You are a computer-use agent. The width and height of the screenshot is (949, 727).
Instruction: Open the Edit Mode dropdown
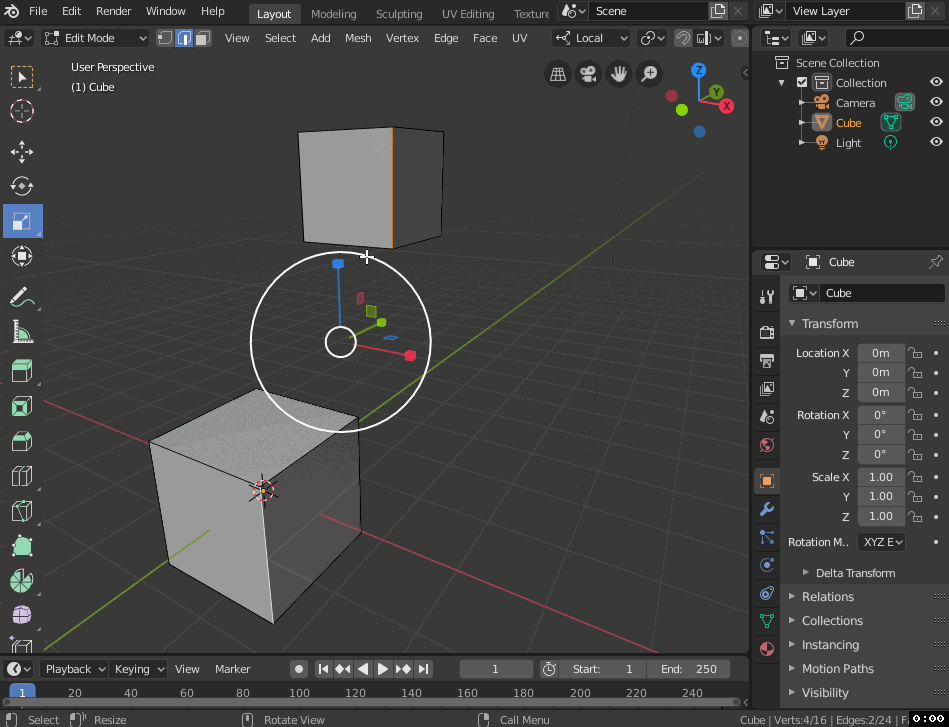pos(90,37)
